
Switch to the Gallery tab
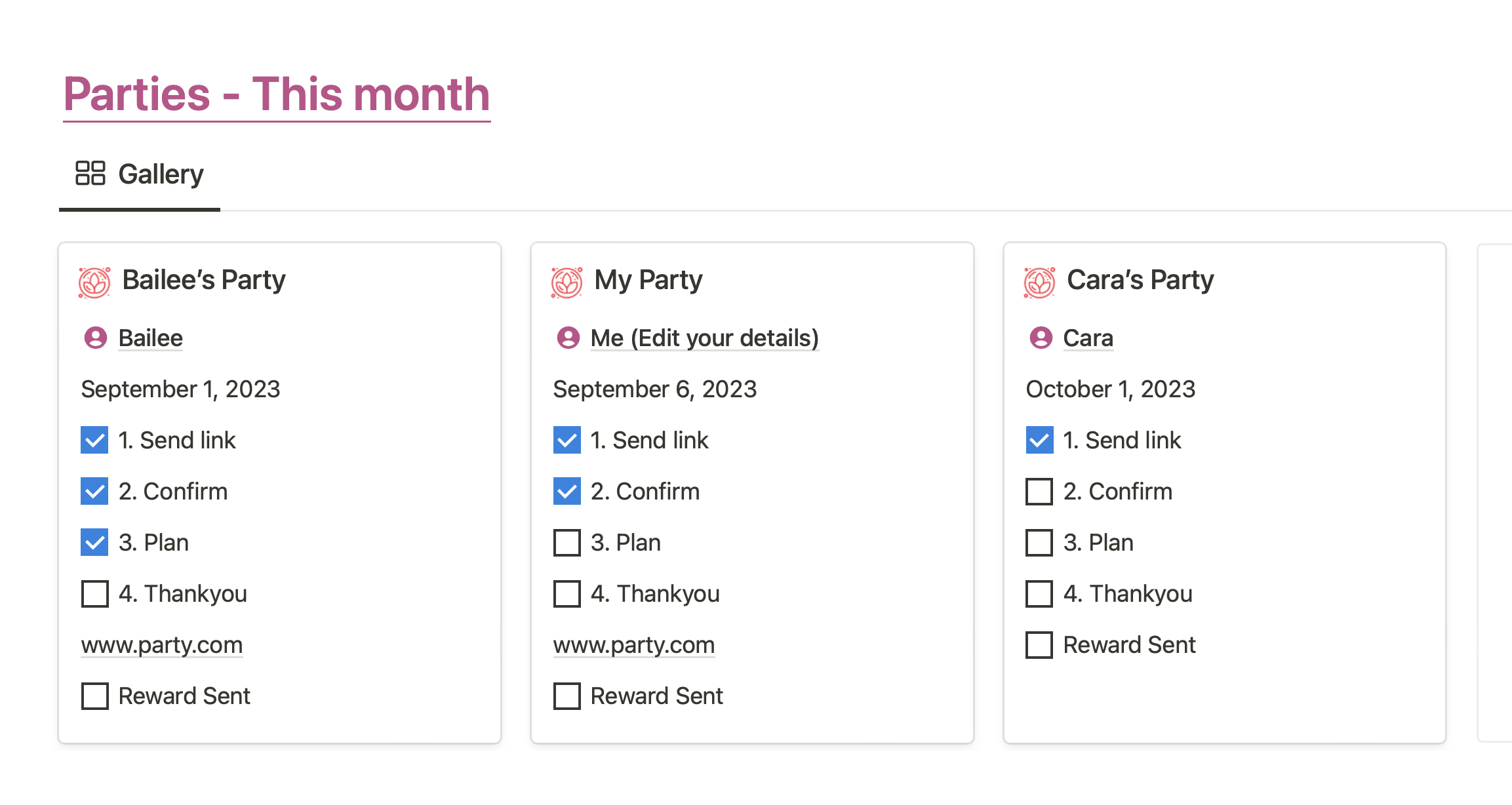pyautogui.click(x=140, y=174)
